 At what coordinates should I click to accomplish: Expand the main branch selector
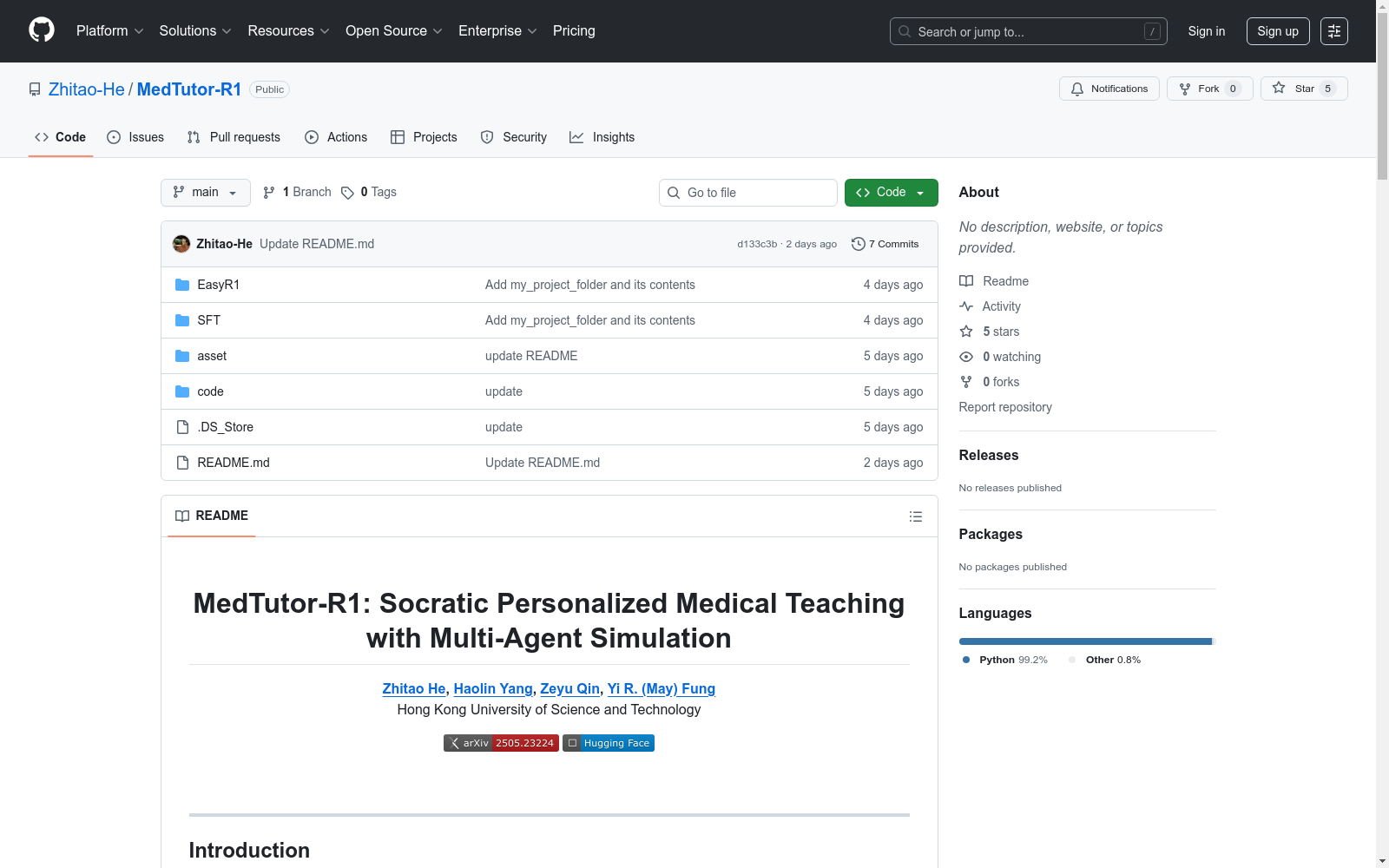pos(206,193)
